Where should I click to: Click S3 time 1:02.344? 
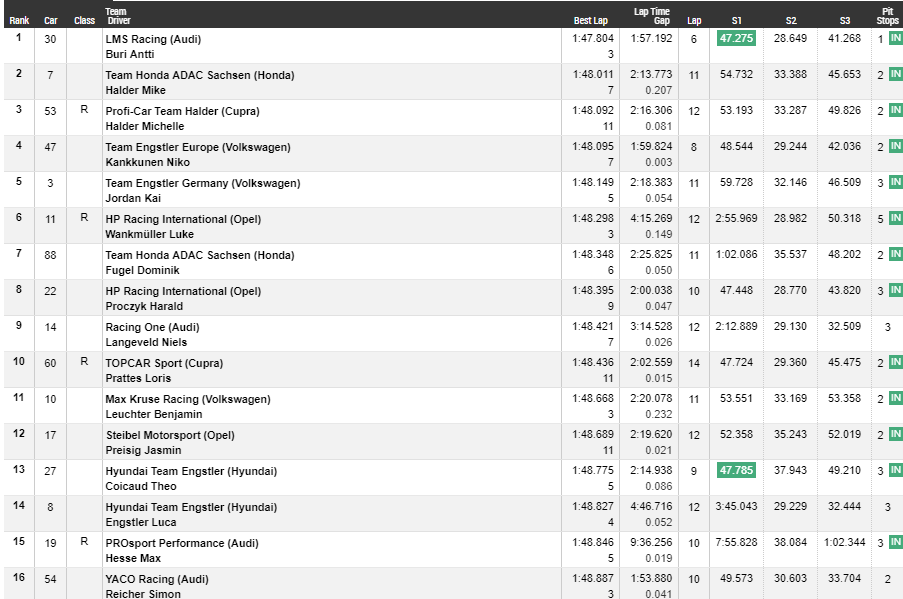coord(845,543)
